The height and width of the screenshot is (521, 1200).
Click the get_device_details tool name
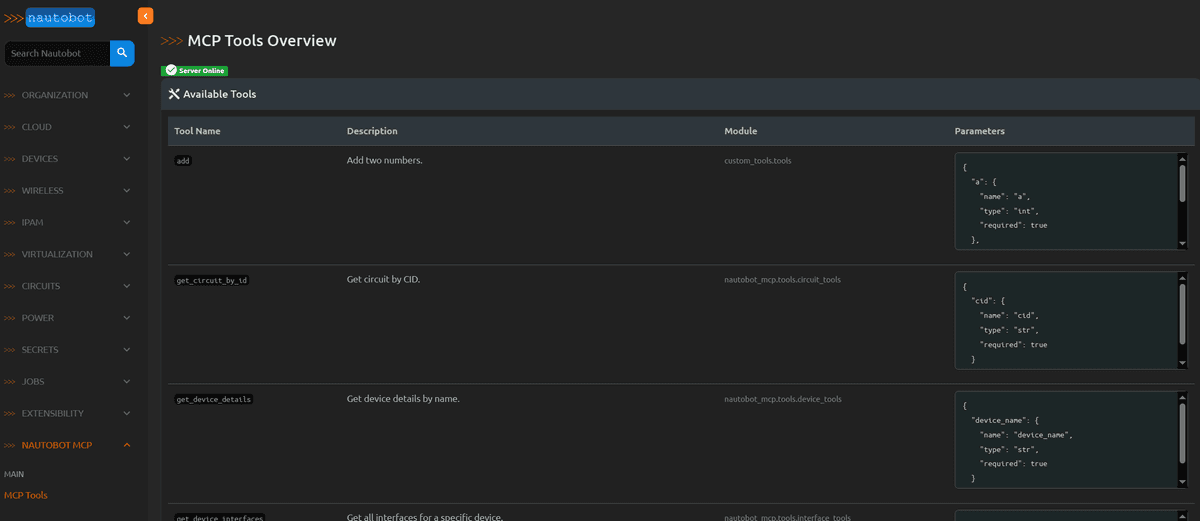tap(214, 399)
